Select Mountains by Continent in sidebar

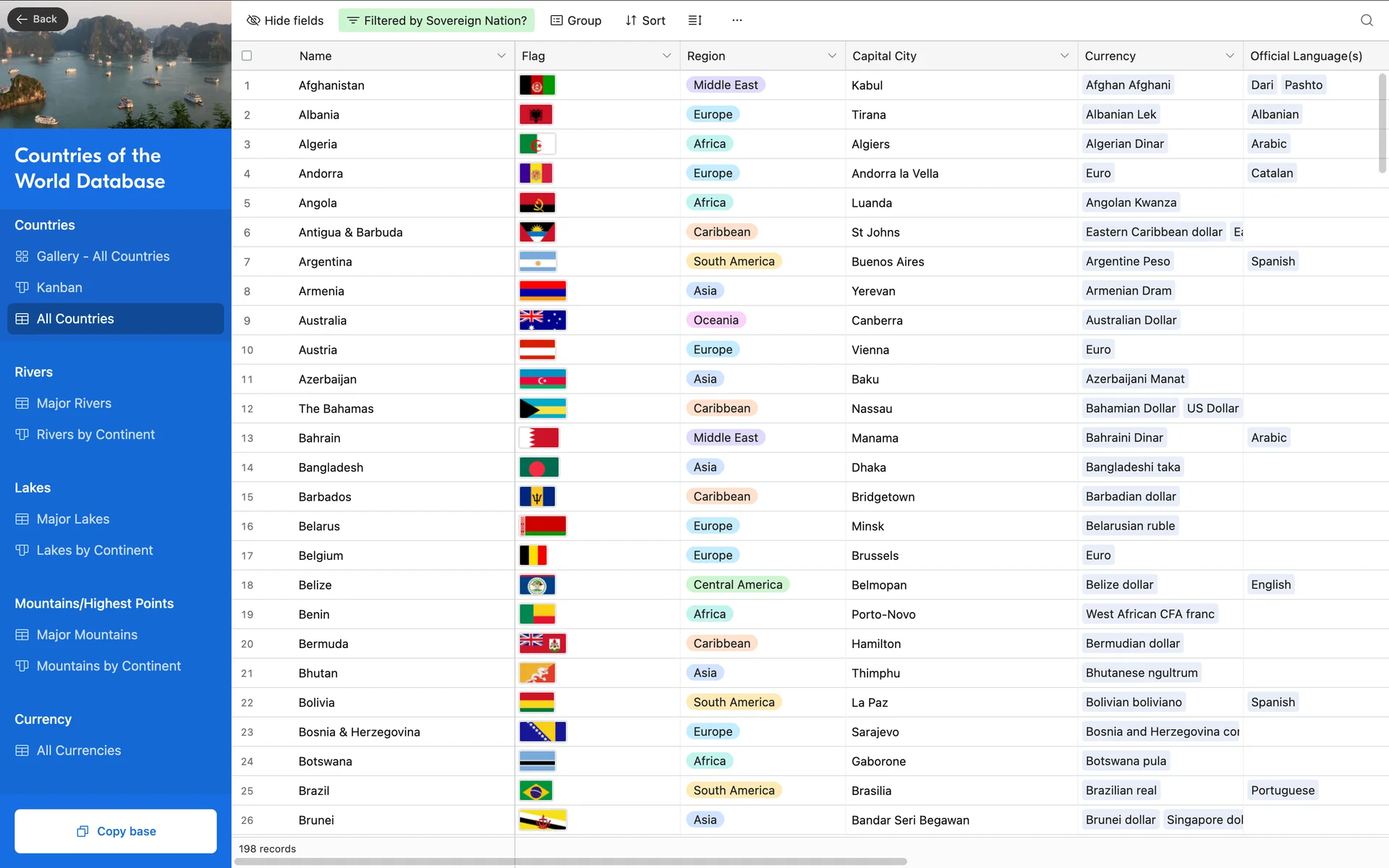(x=109, y=665)
